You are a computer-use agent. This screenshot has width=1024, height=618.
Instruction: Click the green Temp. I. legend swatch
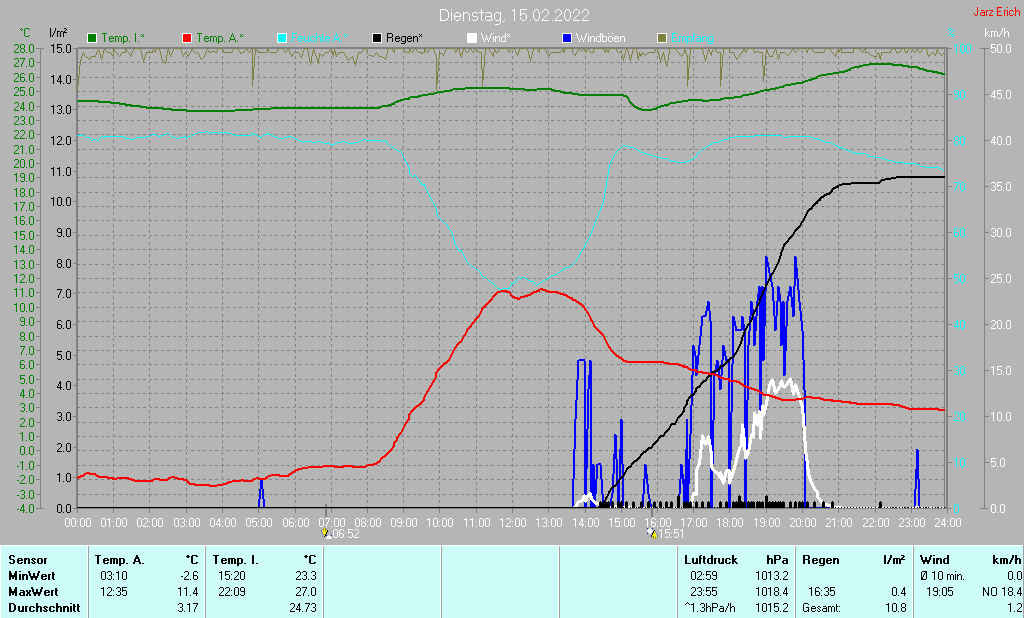click(x=91, y=38)
